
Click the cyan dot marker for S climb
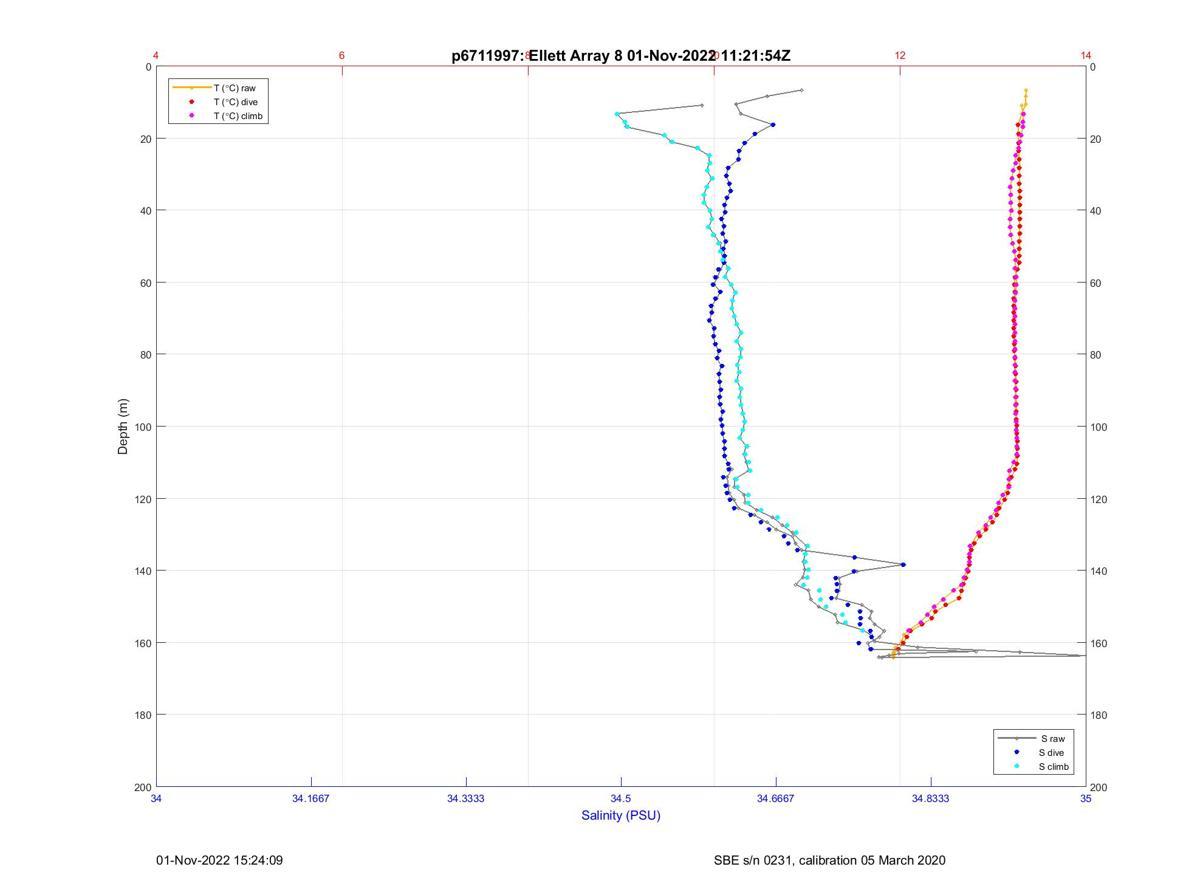[x=1016, y=766]
